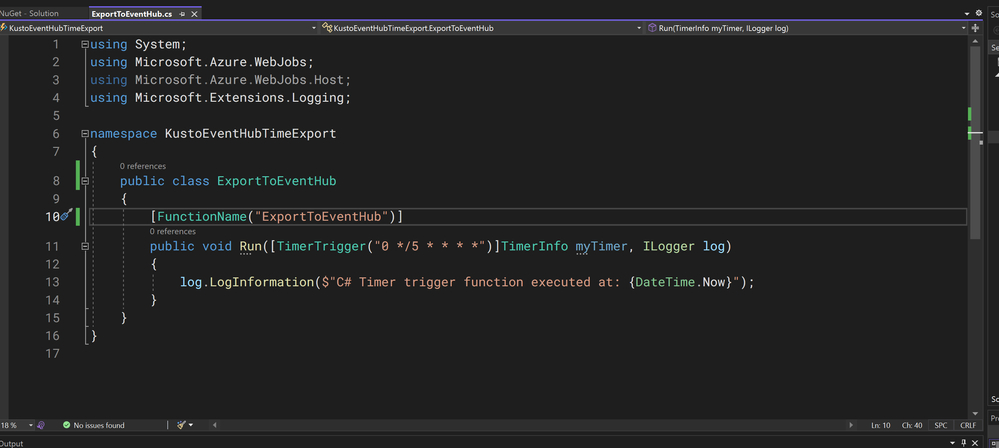Collapse the ExportToEventHub class on line 8

[x=85, y=181]
